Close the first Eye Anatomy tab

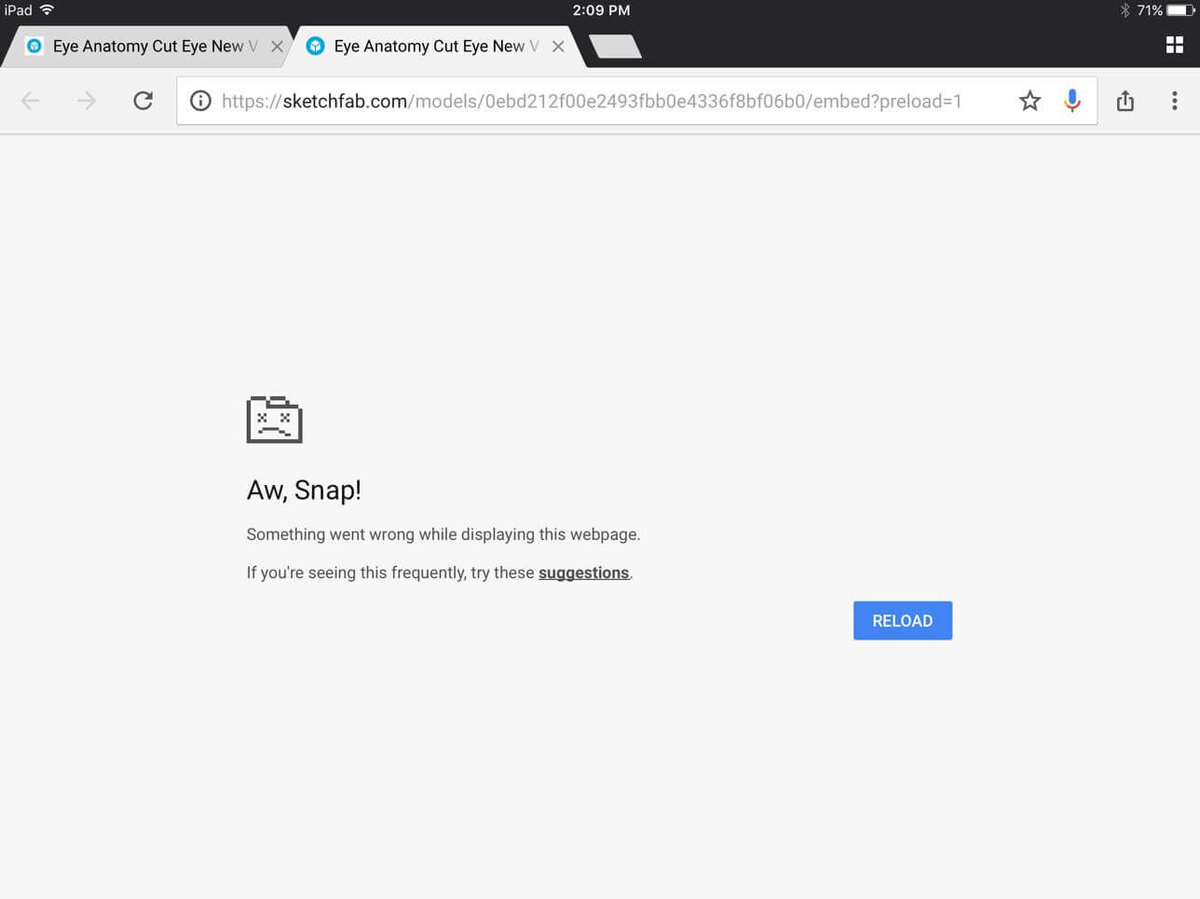click(x=277, y=46)
